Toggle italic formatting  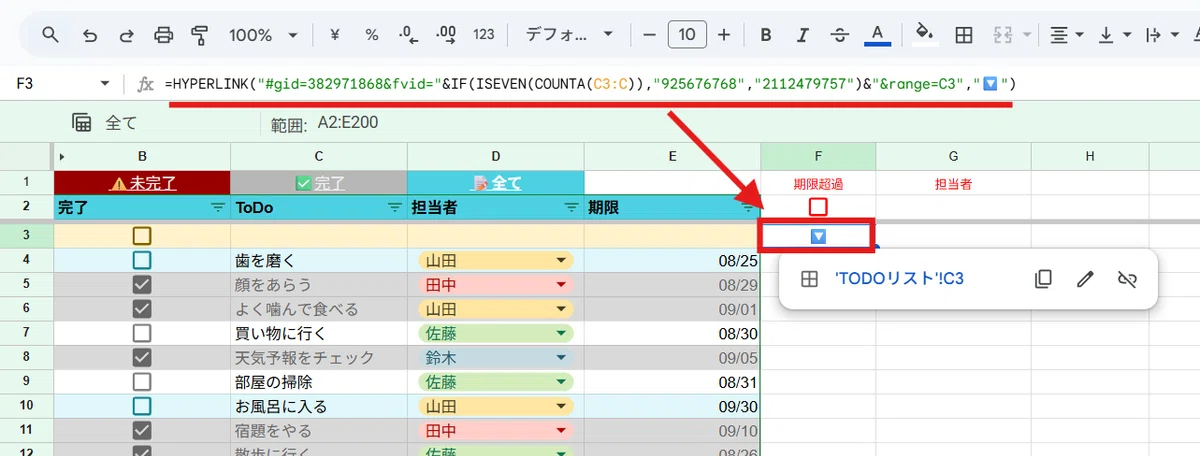pyautogui.click(x=803, y=35)
